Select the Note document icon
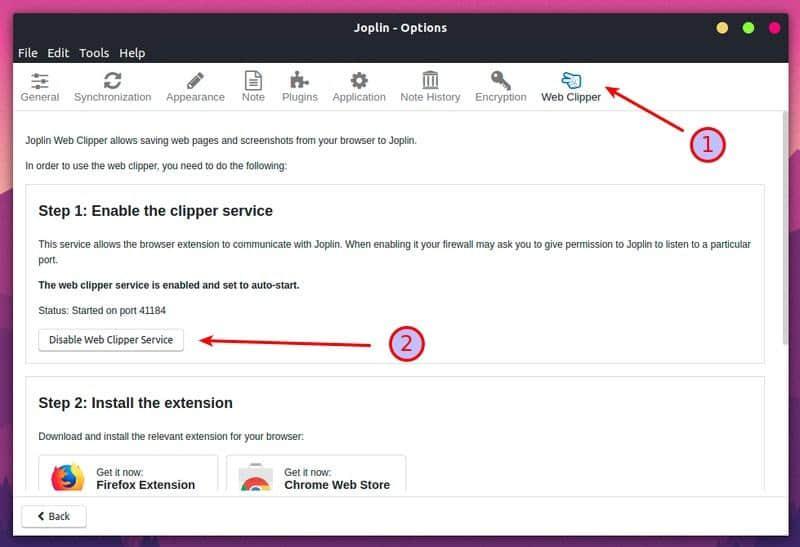Viewport: 800px width, 547px height. [x=253, y=80]
